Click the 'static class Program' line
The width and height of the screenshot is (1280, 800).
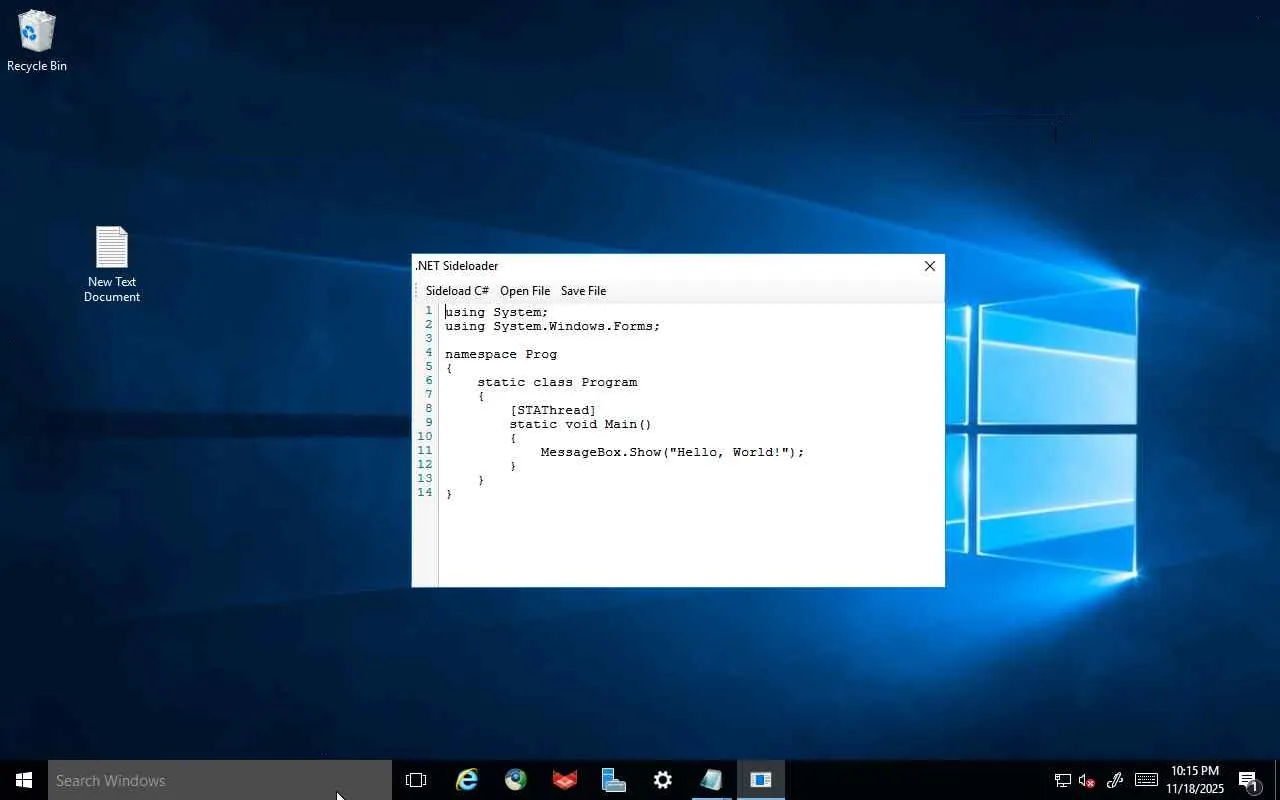tap(557, 382)
